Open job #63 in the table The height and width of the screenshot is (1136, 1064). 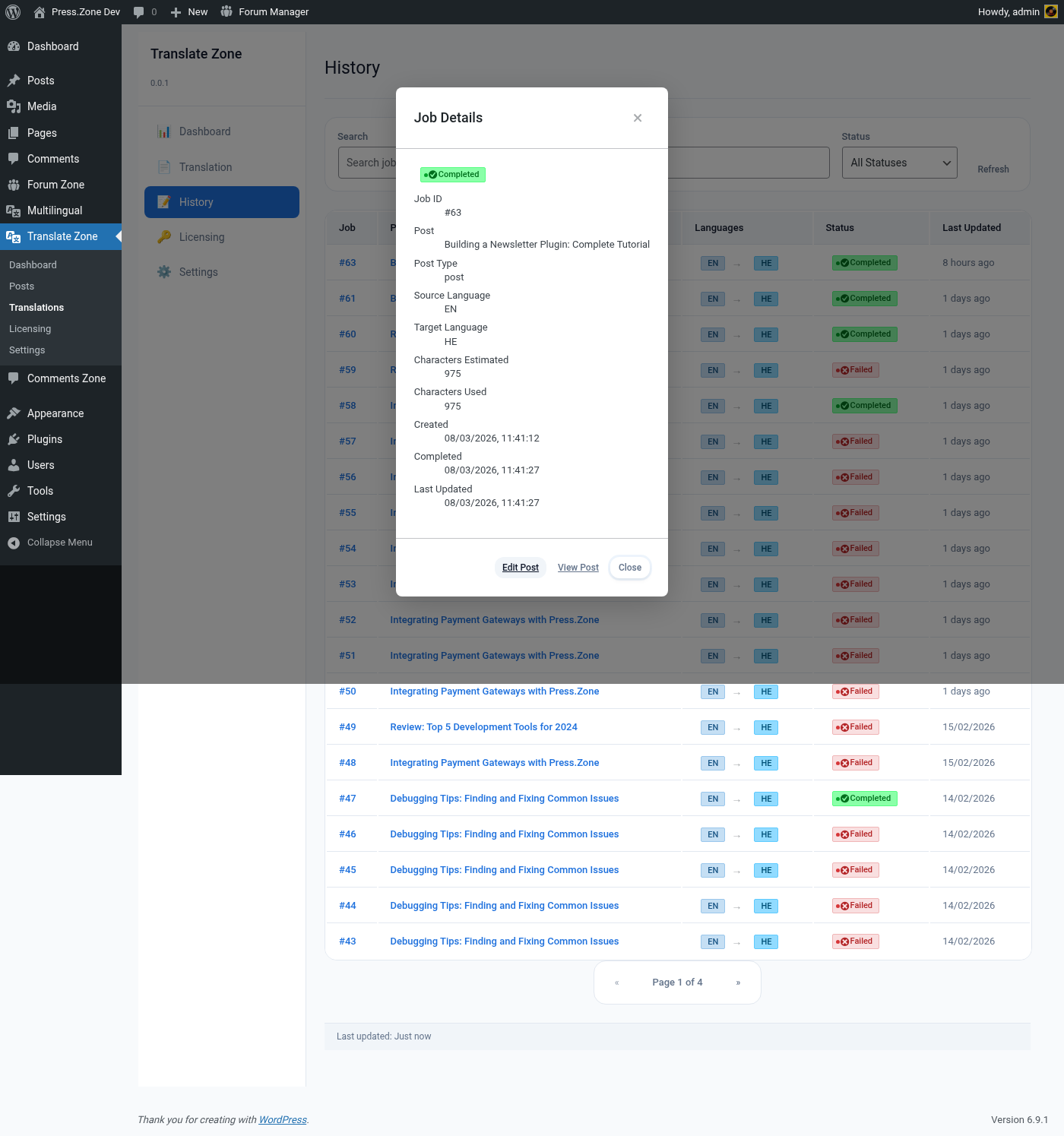(x=347, y=263)
